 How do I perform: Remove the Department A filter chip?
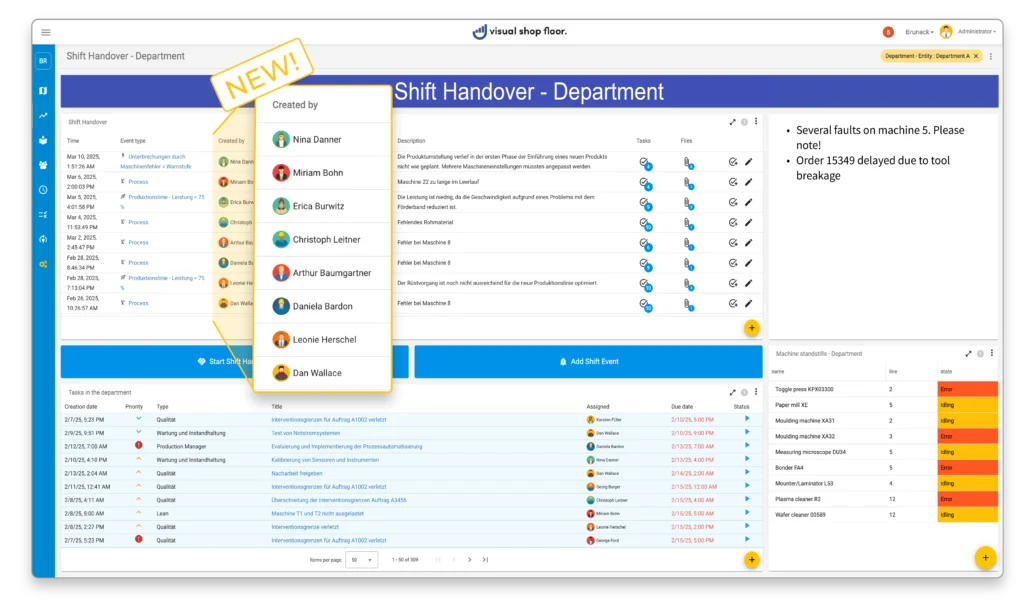coord(976,56)
